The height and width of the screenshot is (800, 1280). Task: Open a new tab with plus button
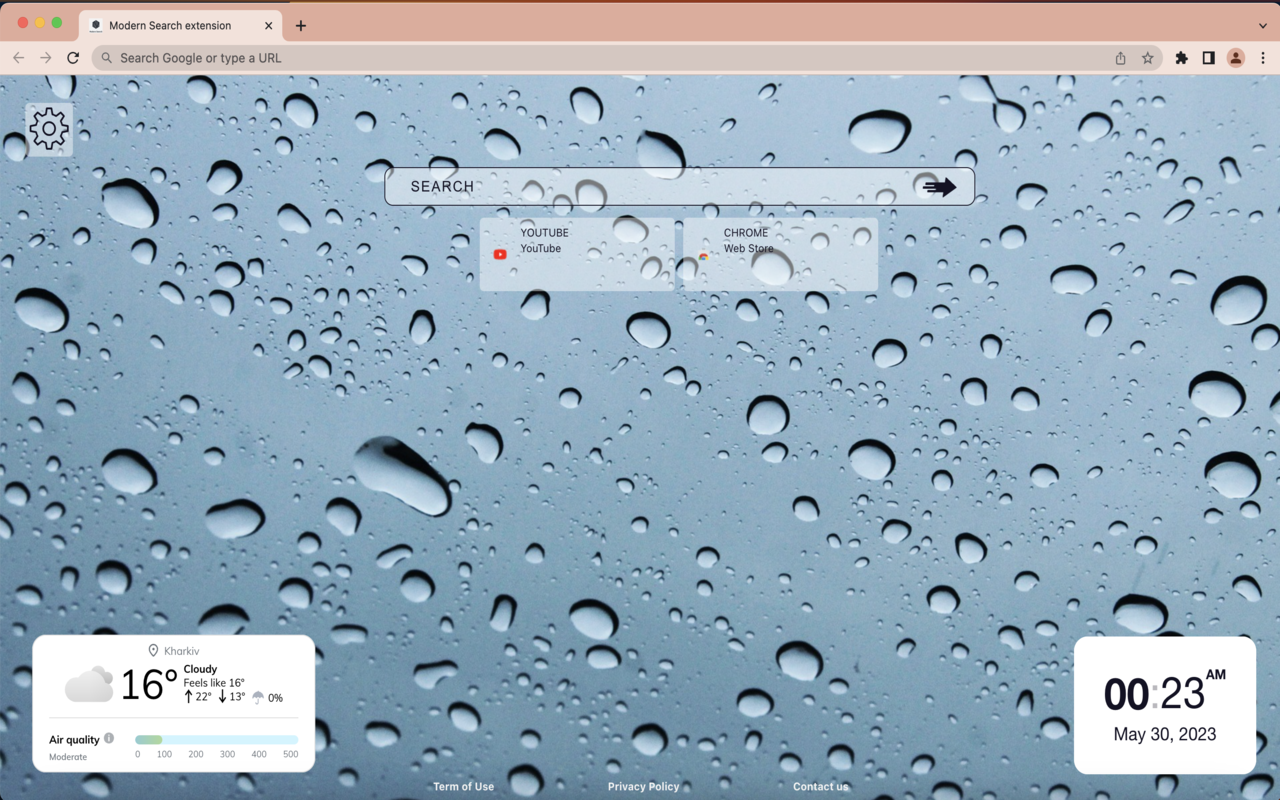[301, 26]
